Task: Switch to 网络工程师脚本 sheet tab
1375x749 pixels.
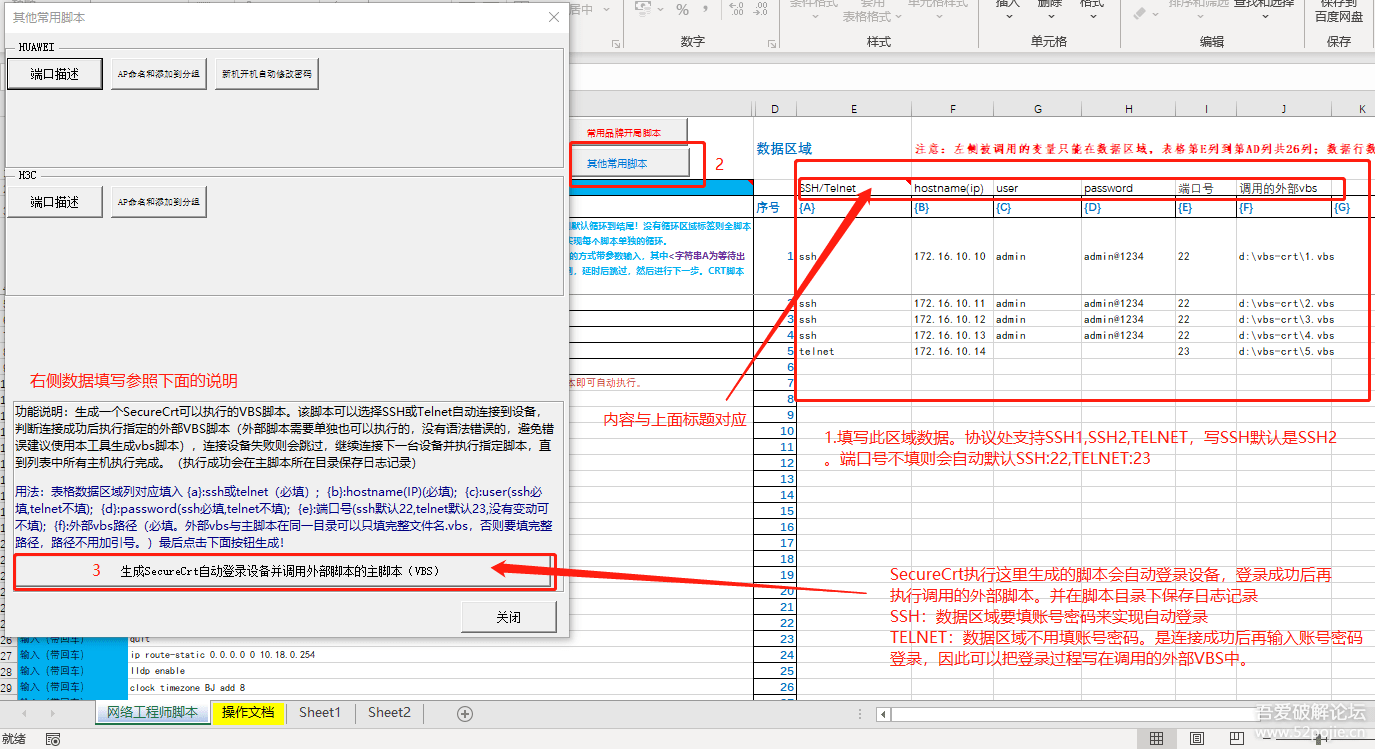Action: pos(153,712)
